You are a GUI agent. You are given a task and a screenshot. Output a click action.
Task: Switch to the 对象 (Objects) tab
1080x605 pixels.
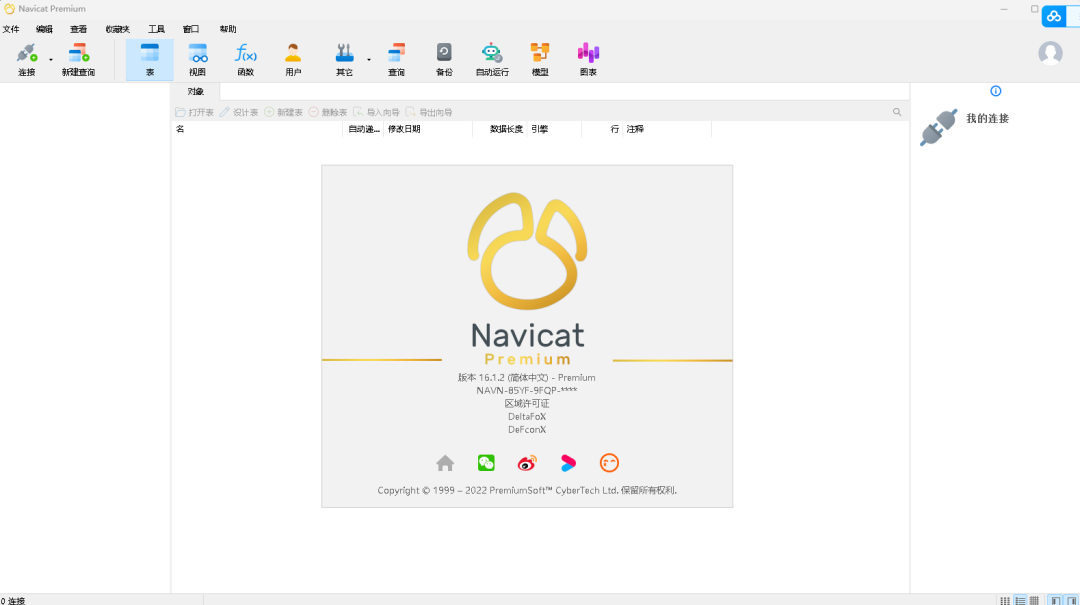click(x=196, y=91)
